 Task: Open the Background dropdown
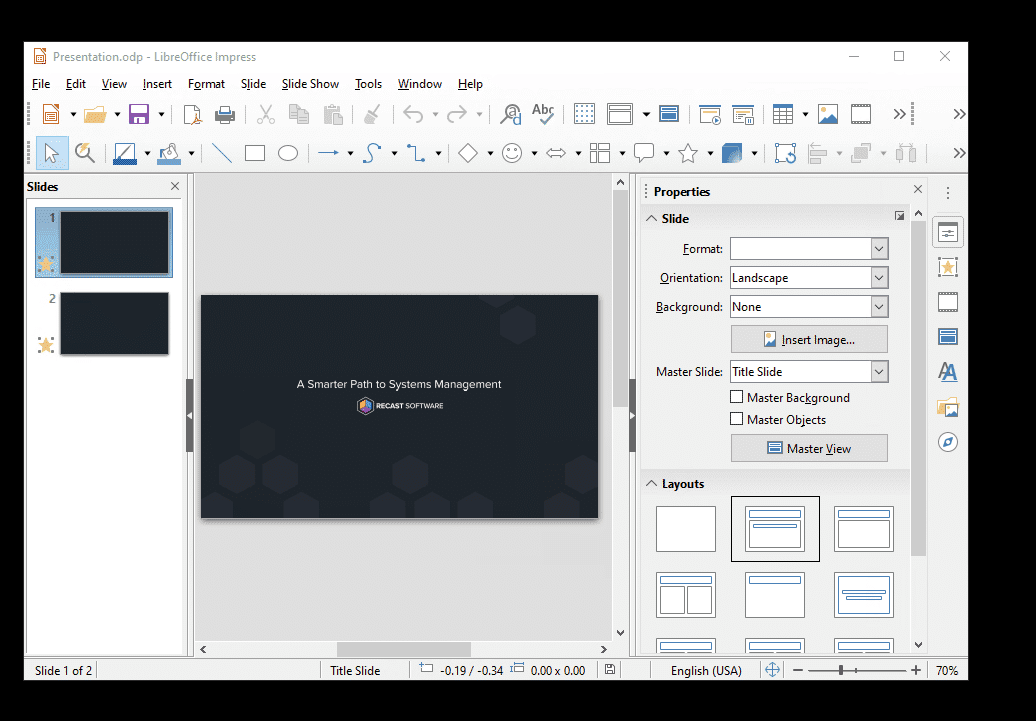(879, 306)
